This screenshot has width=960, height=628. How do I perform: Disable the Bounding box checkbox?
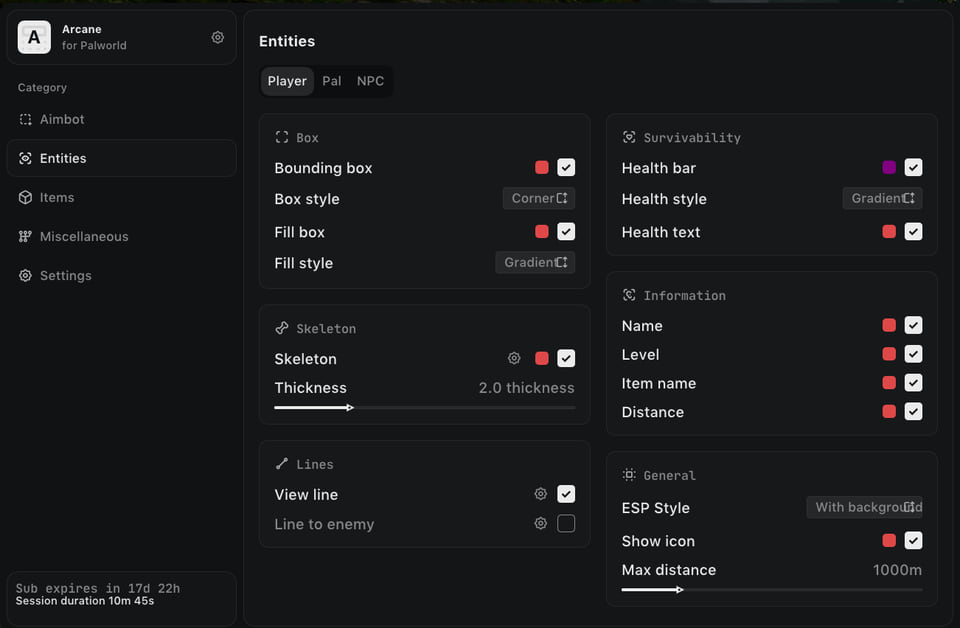566,167
